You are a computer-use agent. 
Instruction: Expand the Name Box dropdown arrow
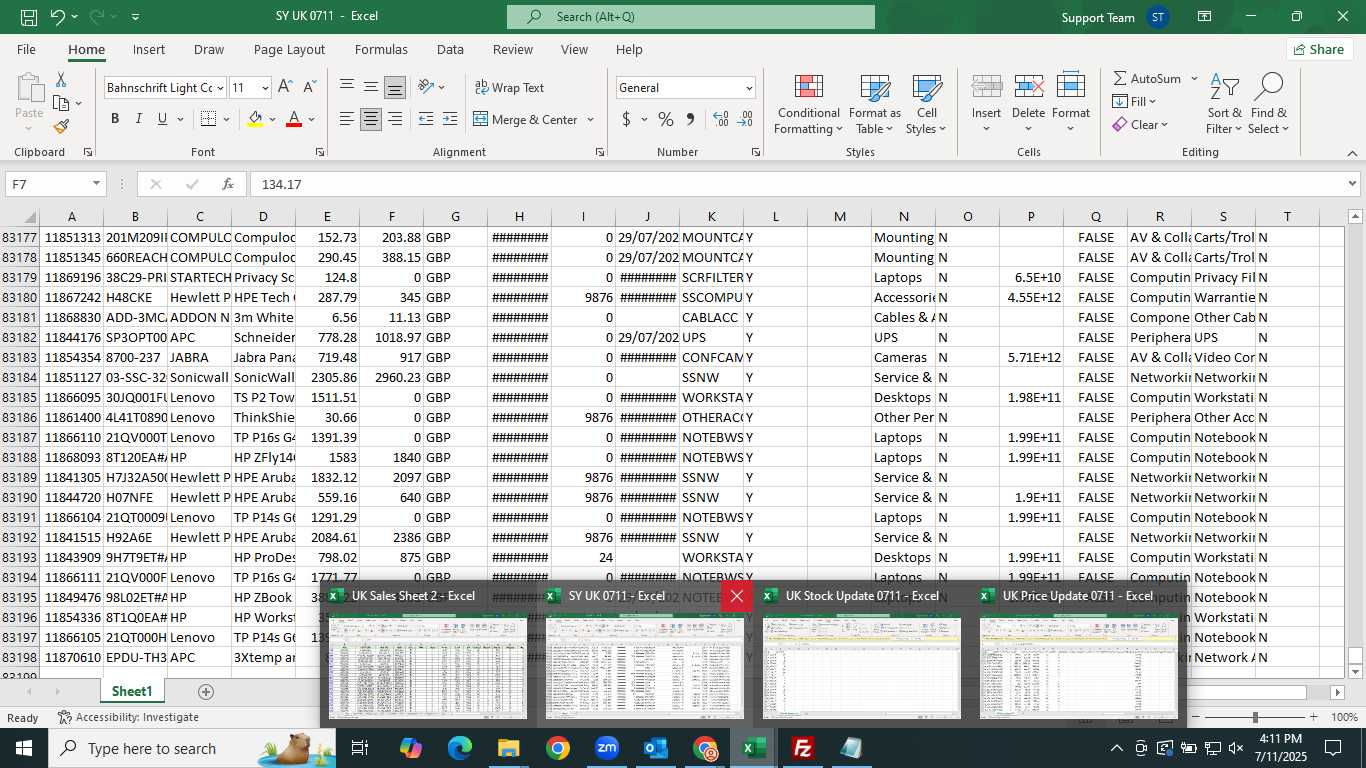click(x=96, y=184)
